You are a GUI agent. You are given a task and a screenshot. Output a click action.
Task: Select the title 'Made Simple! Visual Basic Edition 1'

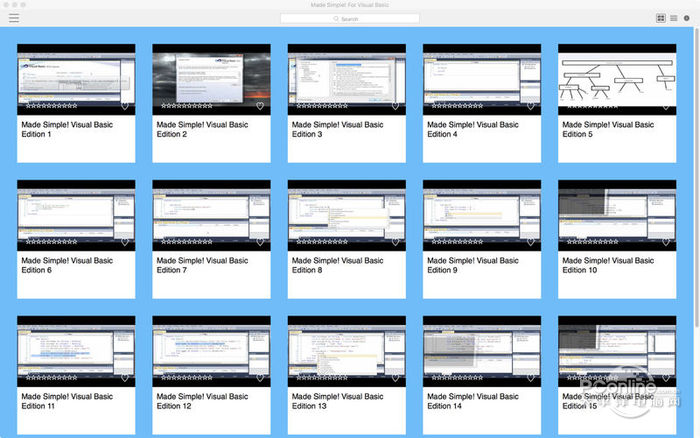coord(67,129)
